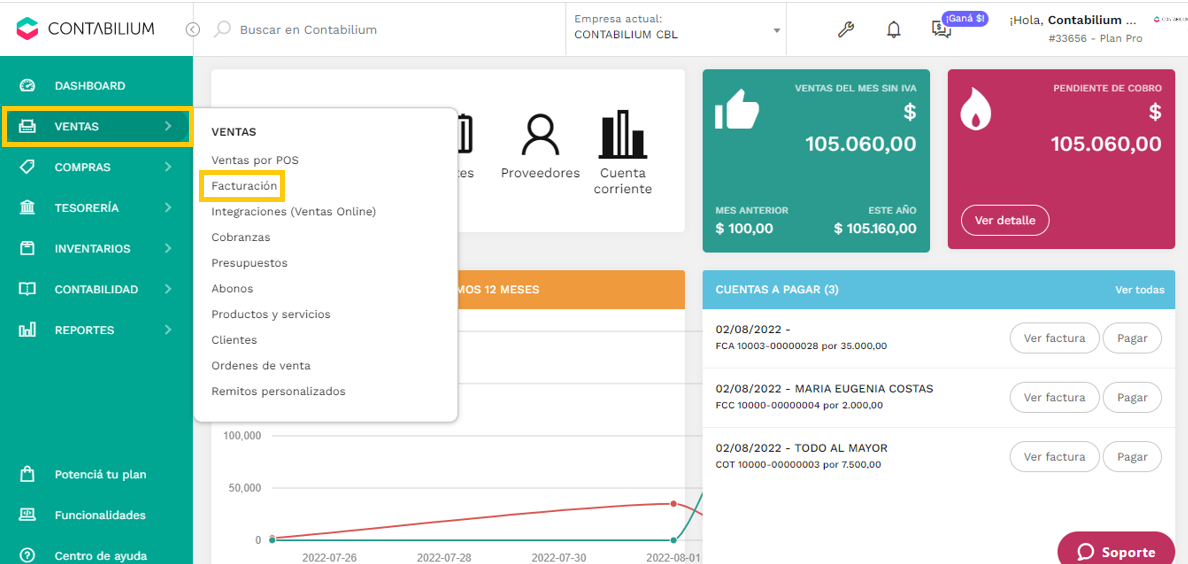Open Remitos personalizados
The height and width of the screenshot is (564, 1188).
(278, 391)
